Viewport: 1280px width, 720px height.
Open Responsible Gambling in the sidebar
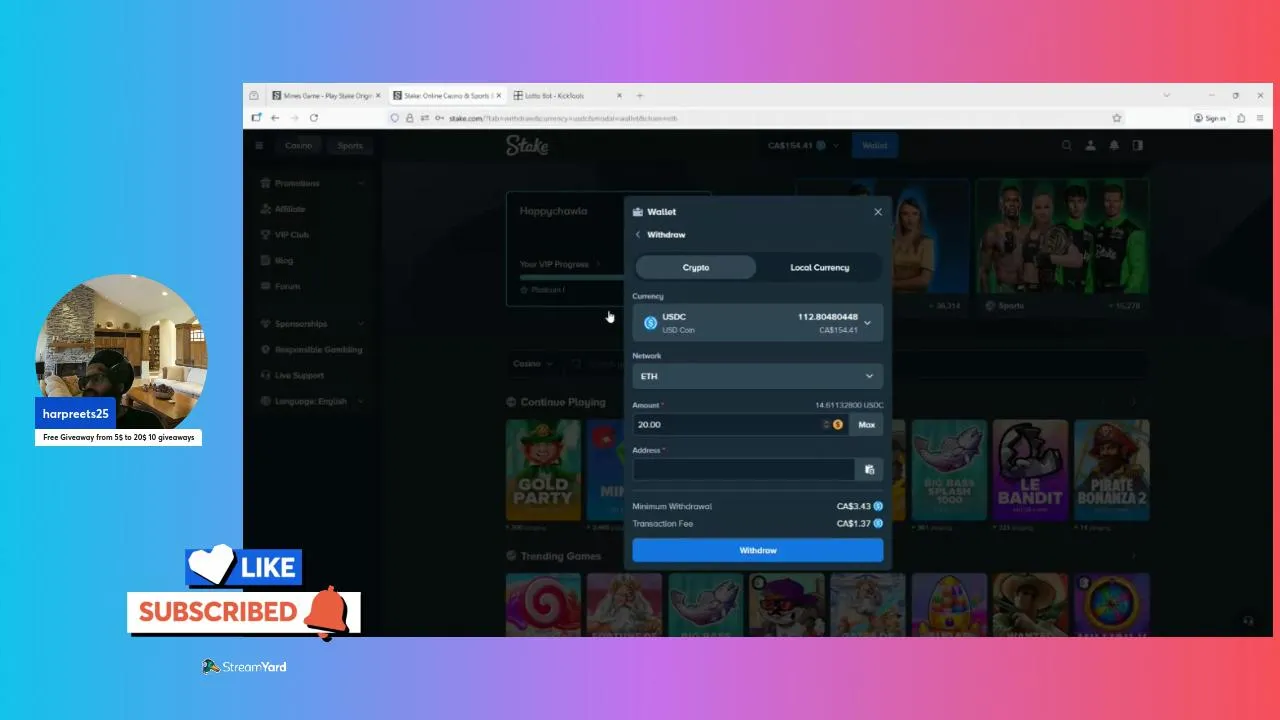(312, 350)
